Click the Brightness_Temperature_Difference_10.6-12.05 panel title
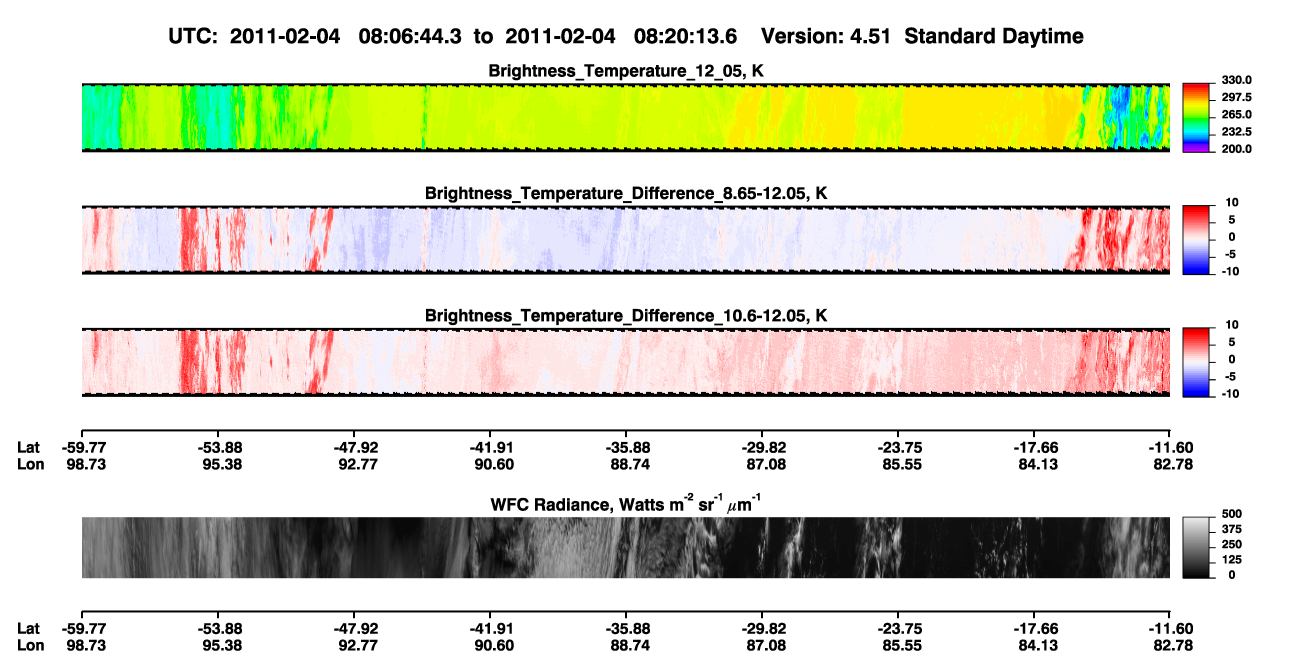 point(626,316)
